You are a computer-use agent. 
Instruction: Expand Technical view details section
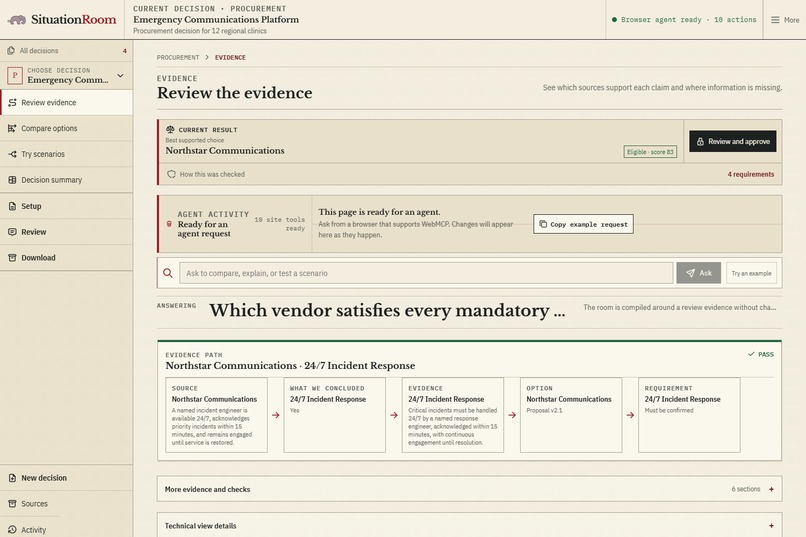(x=469, y=525)
